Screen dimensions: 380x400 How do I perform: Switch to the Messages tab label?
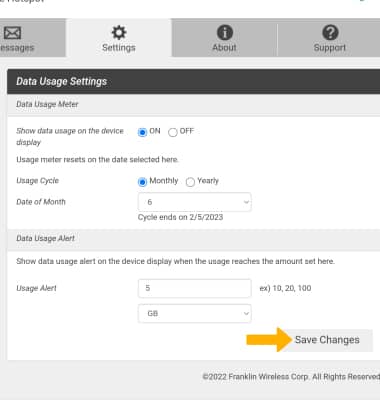[17, 48]
